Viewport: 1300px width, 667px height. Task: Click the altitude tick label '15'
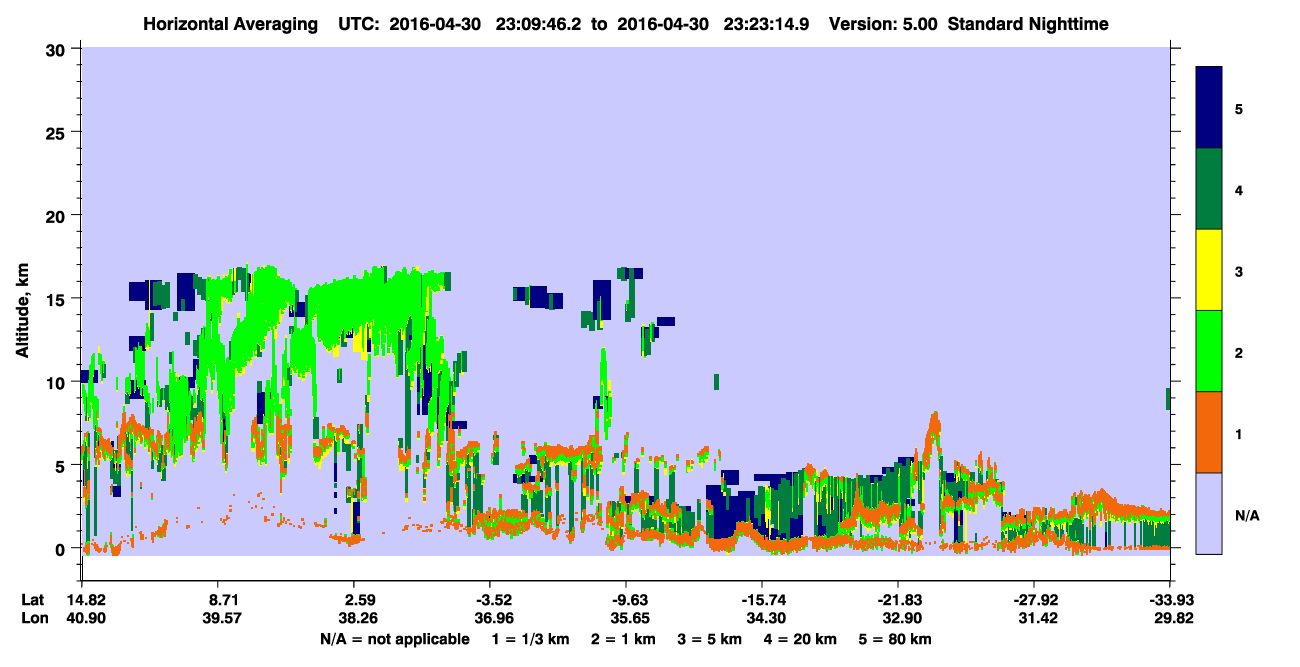[x=58, y=299]
